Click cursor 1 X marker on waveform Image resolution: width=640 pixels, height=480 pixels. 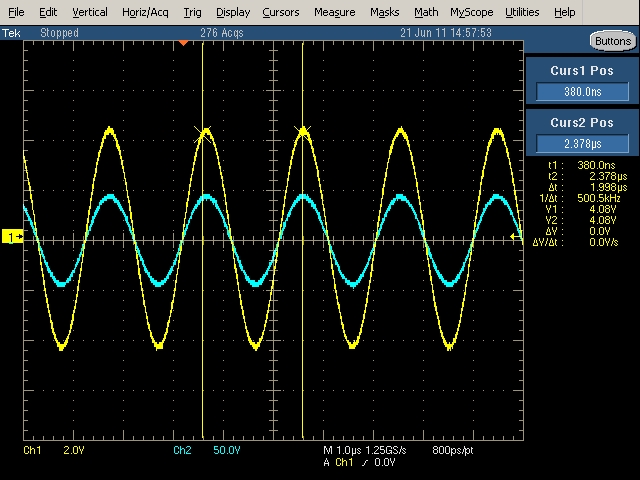202,134
